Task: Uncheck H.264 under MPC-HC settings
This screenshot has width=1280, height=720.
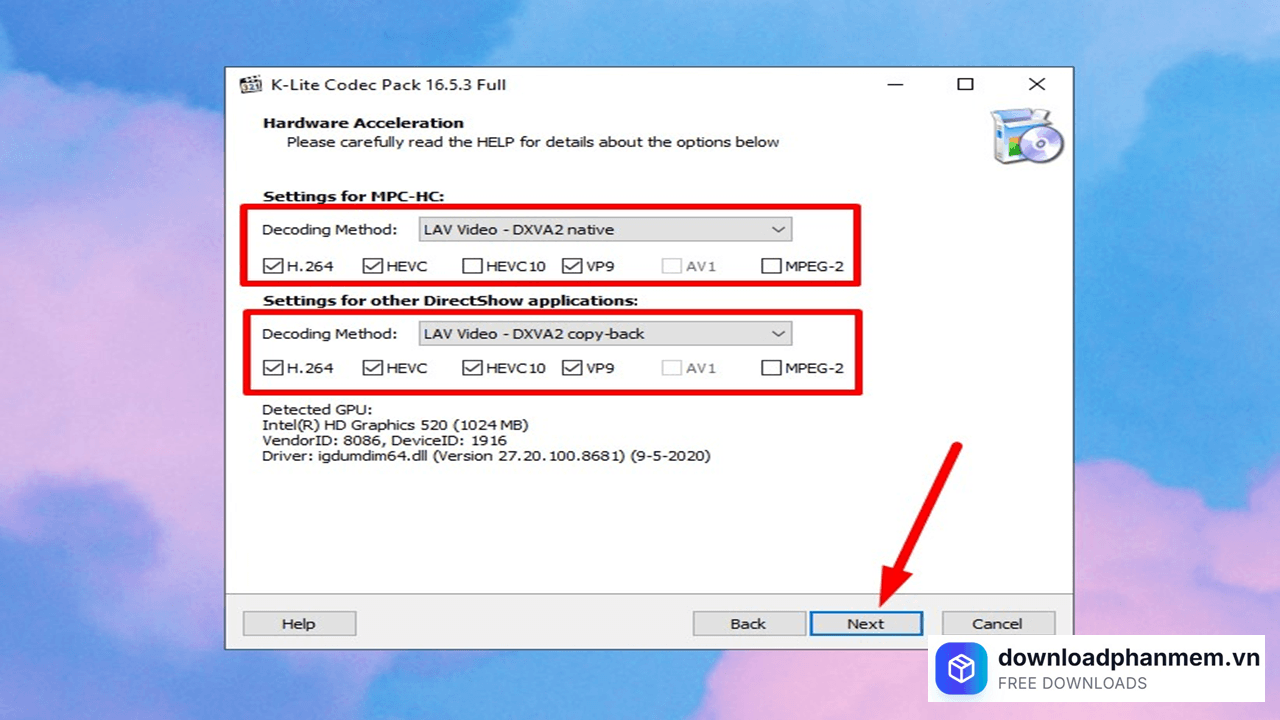Action: (x=272, y=267)
